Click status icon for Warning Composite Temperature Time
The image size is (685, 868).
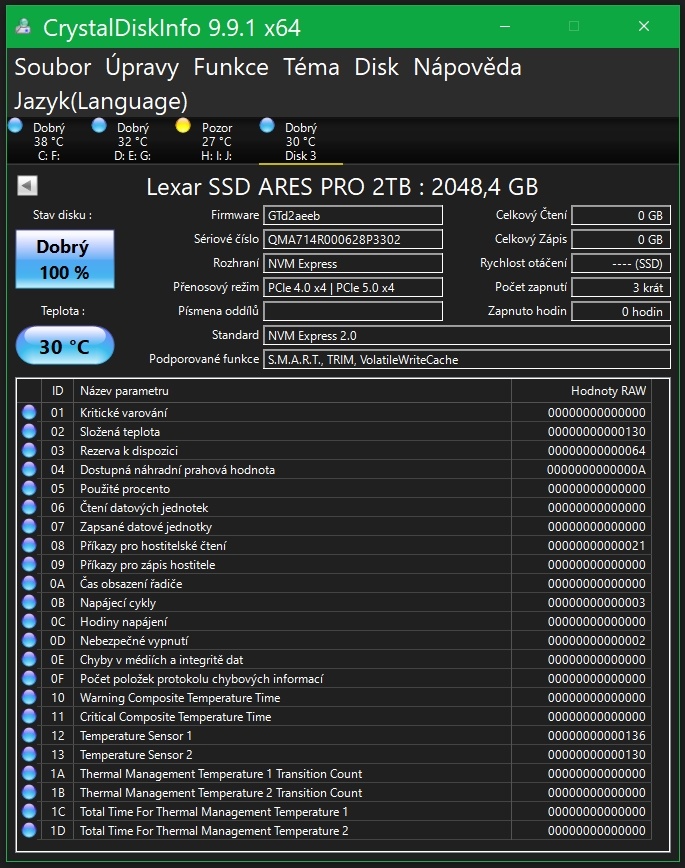[29, 698]
